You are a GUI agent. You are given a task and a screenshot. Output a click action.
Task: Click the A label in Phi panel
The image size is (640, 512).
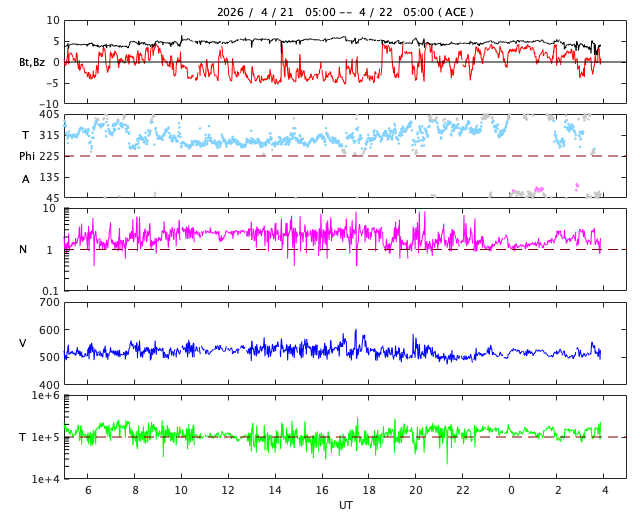[26, 179]
